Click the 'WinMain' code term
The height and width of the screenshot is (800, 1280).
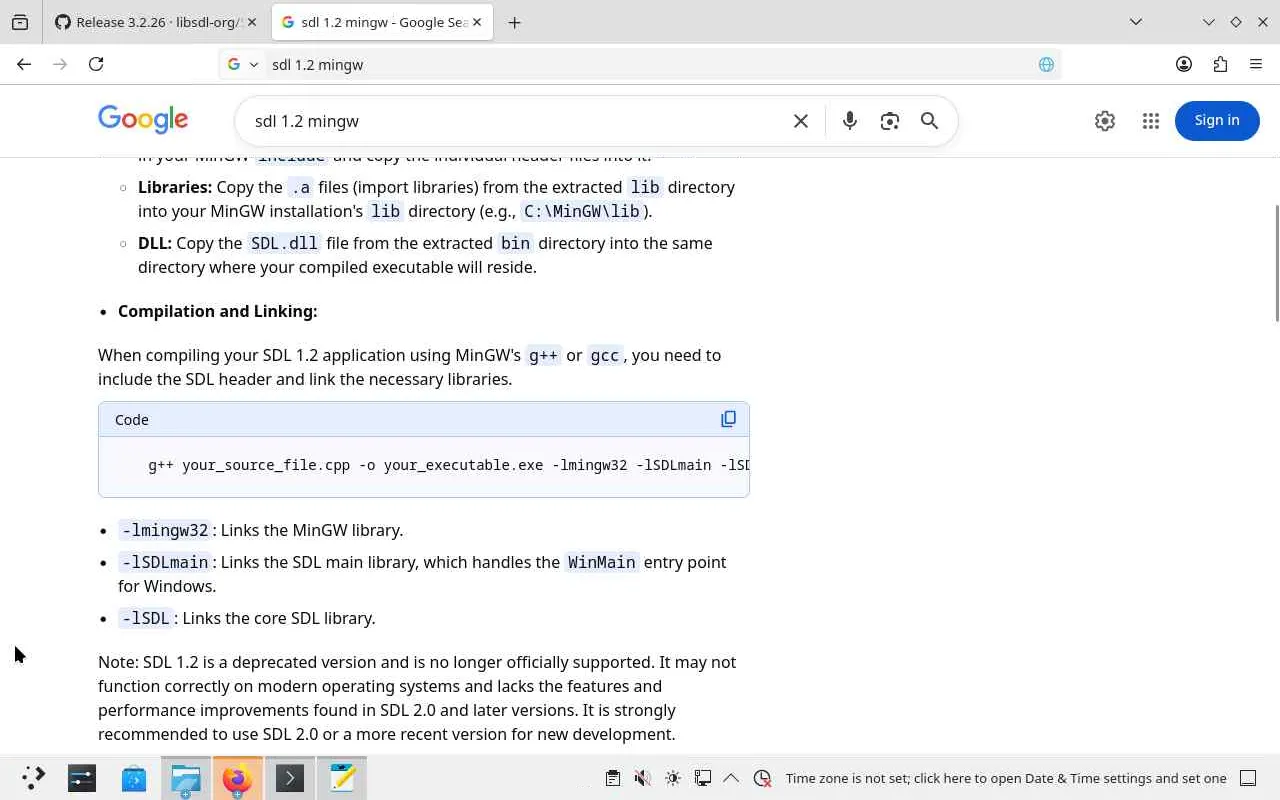click(x=602, y=562)
